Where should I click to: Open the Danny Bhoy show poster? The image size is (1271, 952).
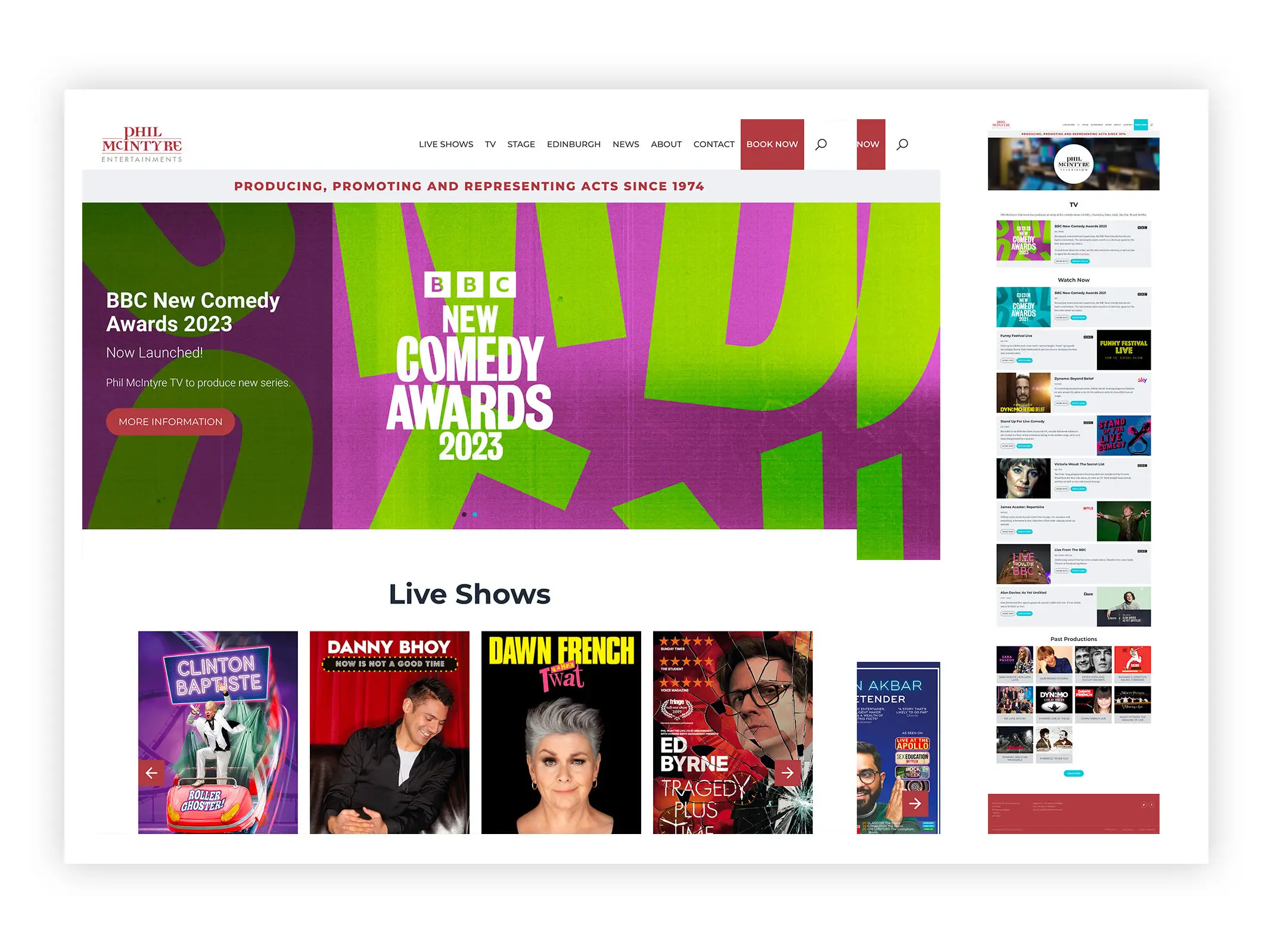390,732
